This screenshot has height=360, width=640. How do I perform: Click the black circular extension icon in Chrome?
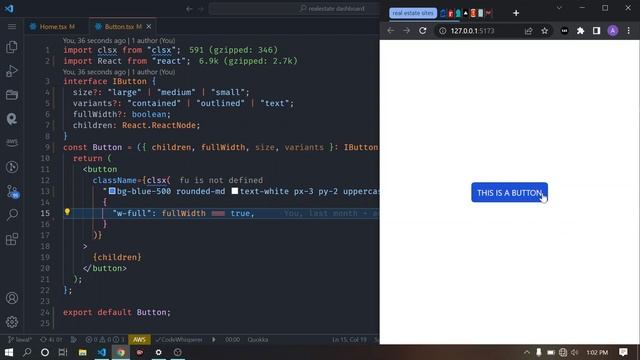(564, 31)
